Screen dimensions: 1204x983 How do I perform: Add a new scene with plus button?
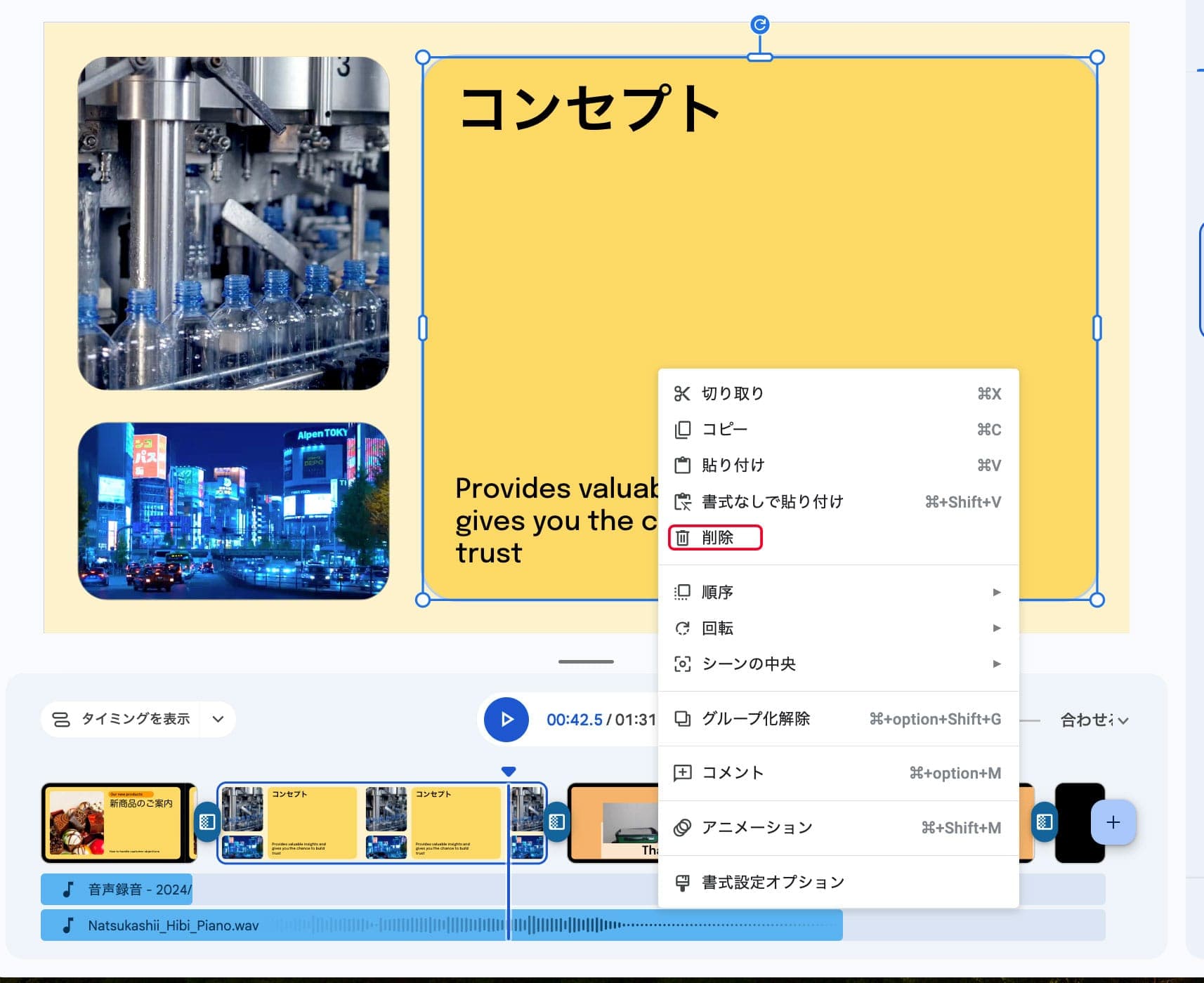[x=1113, y=822]
